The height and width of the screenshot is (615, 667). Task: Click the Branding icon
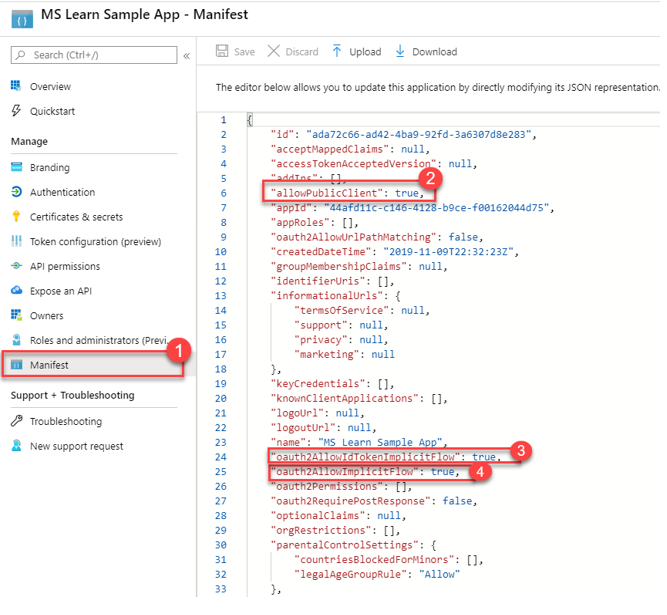click(x=16, y=167)
